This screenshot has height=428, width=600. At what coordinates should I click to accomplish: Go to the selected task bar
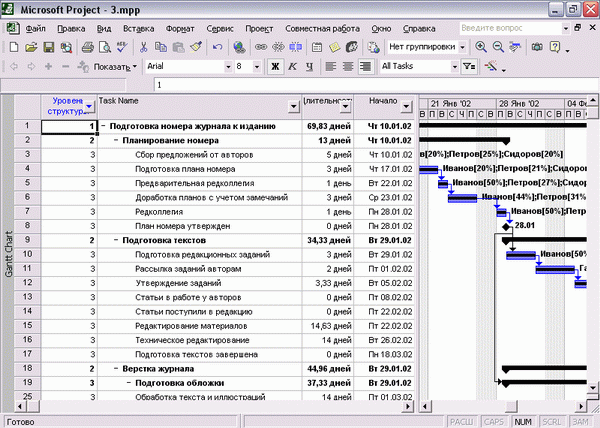pos(515,47)
